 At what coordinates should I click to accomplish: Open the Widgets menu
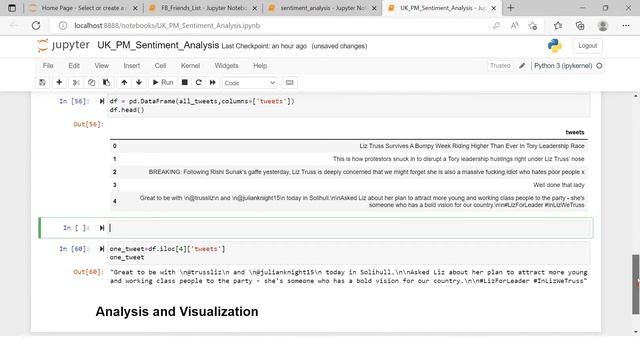coord(226,66)
